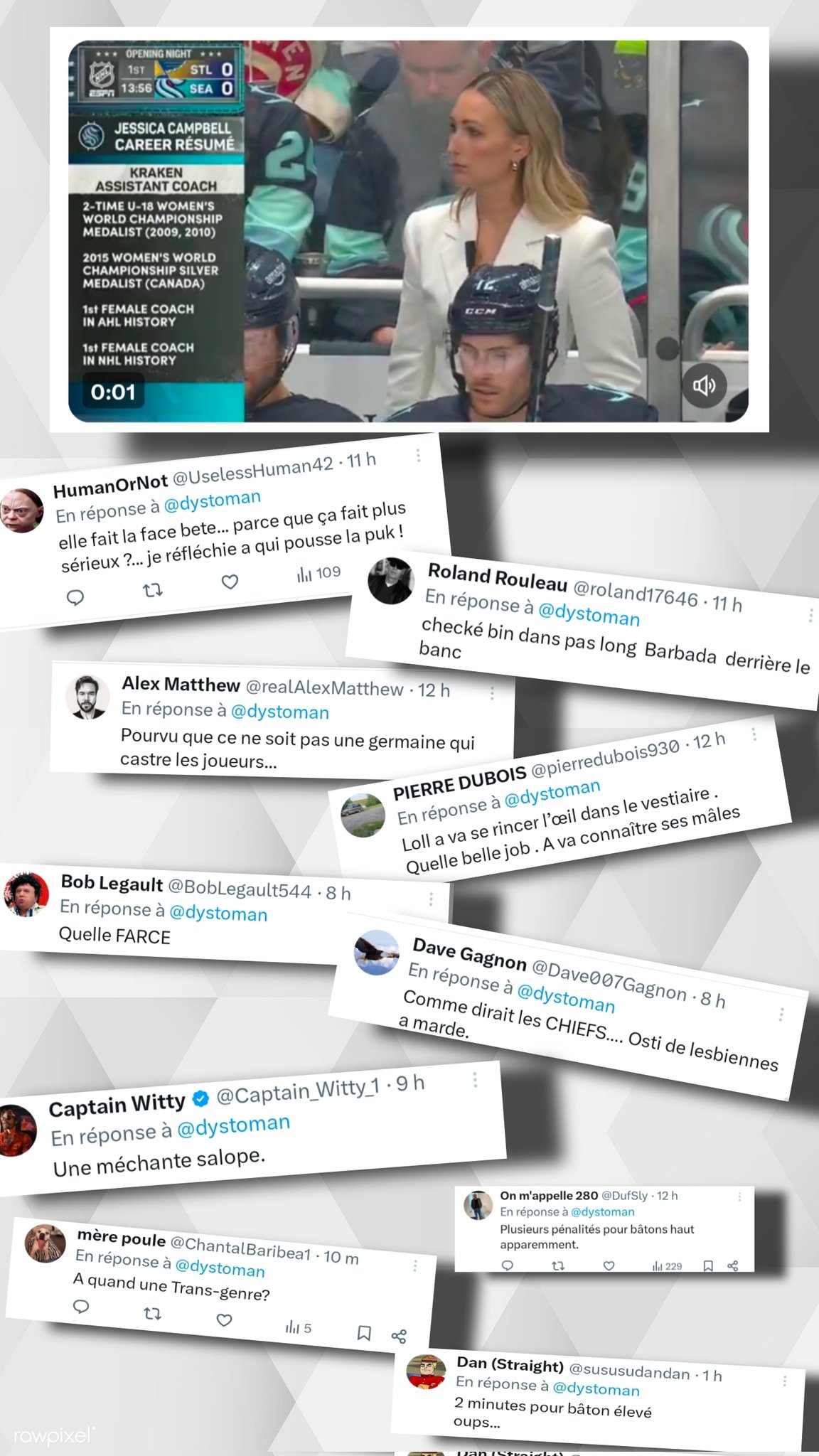Open Dave Gagnon's eagle avatar
819x1456 pixels.
[377, 952]
